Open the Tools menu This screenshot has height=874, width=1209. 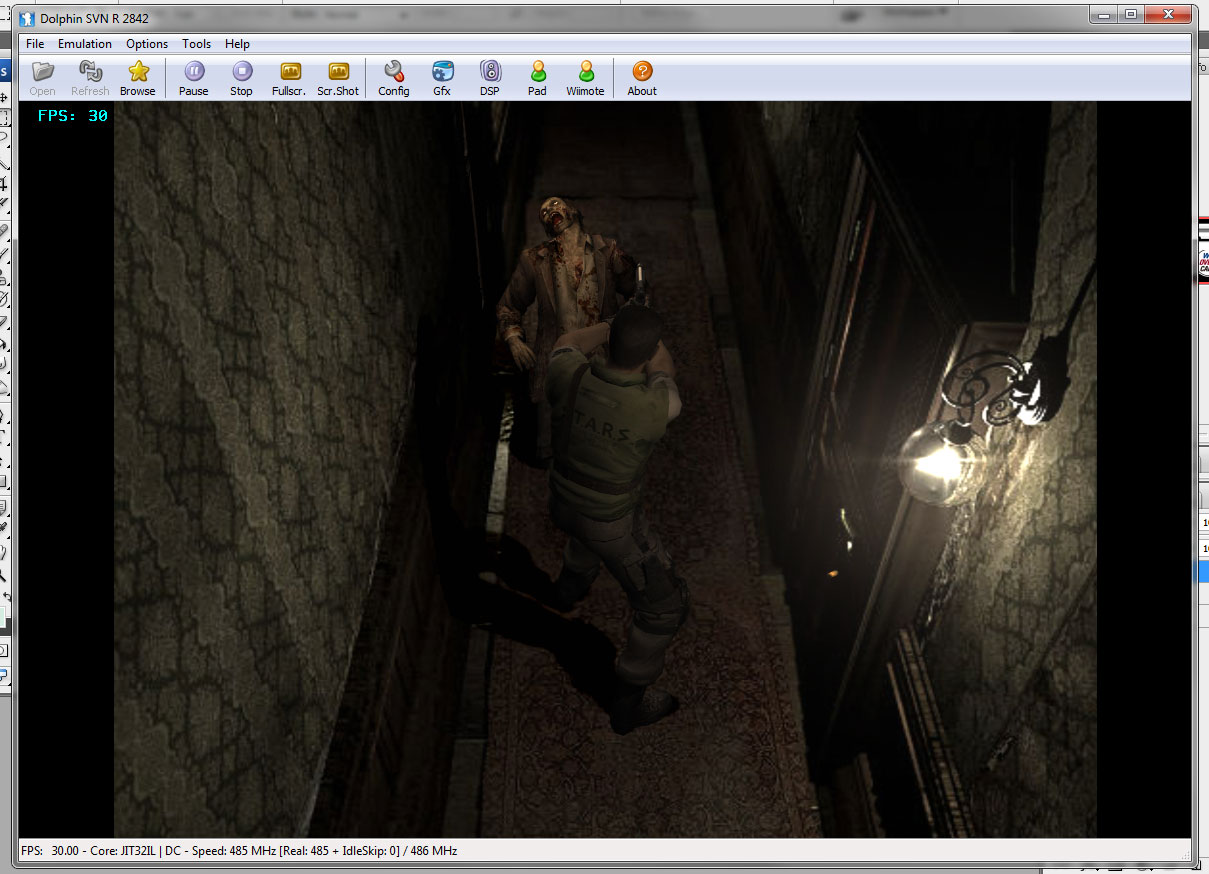(197, 44)
